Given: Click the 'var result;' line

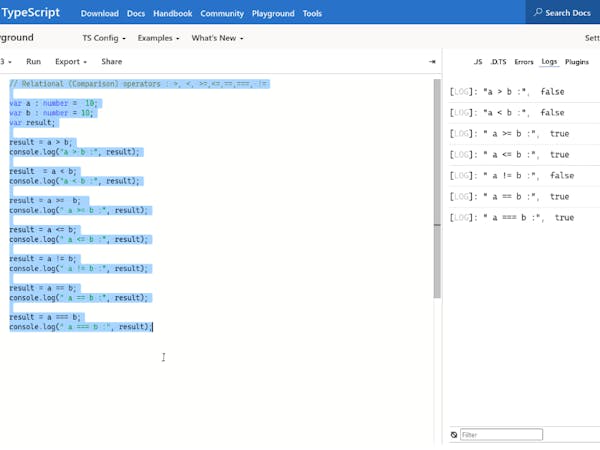Looking at the screenshot, I should [32, 123].
